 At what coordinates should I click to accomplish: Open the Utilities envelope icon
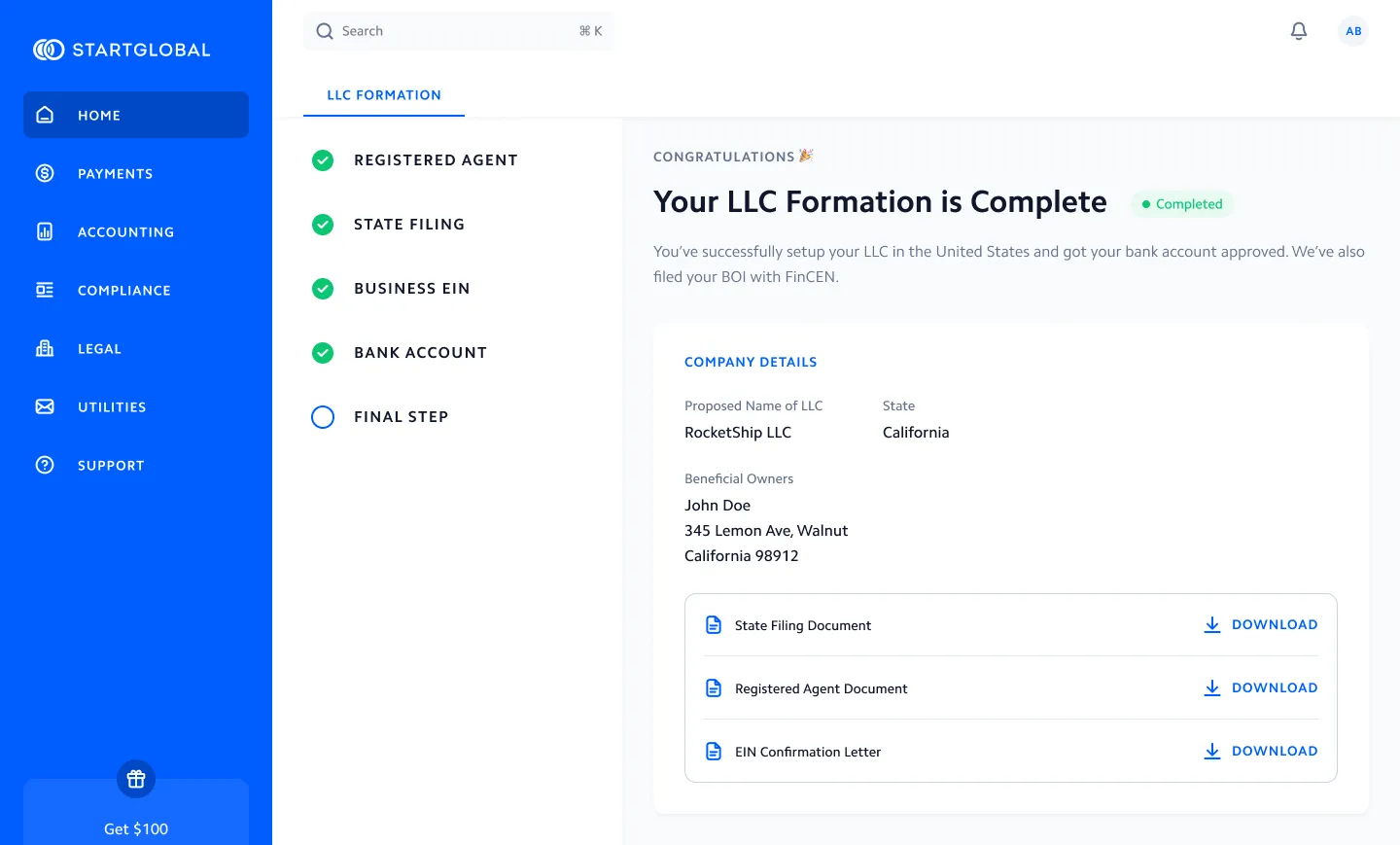click(44, 406)
